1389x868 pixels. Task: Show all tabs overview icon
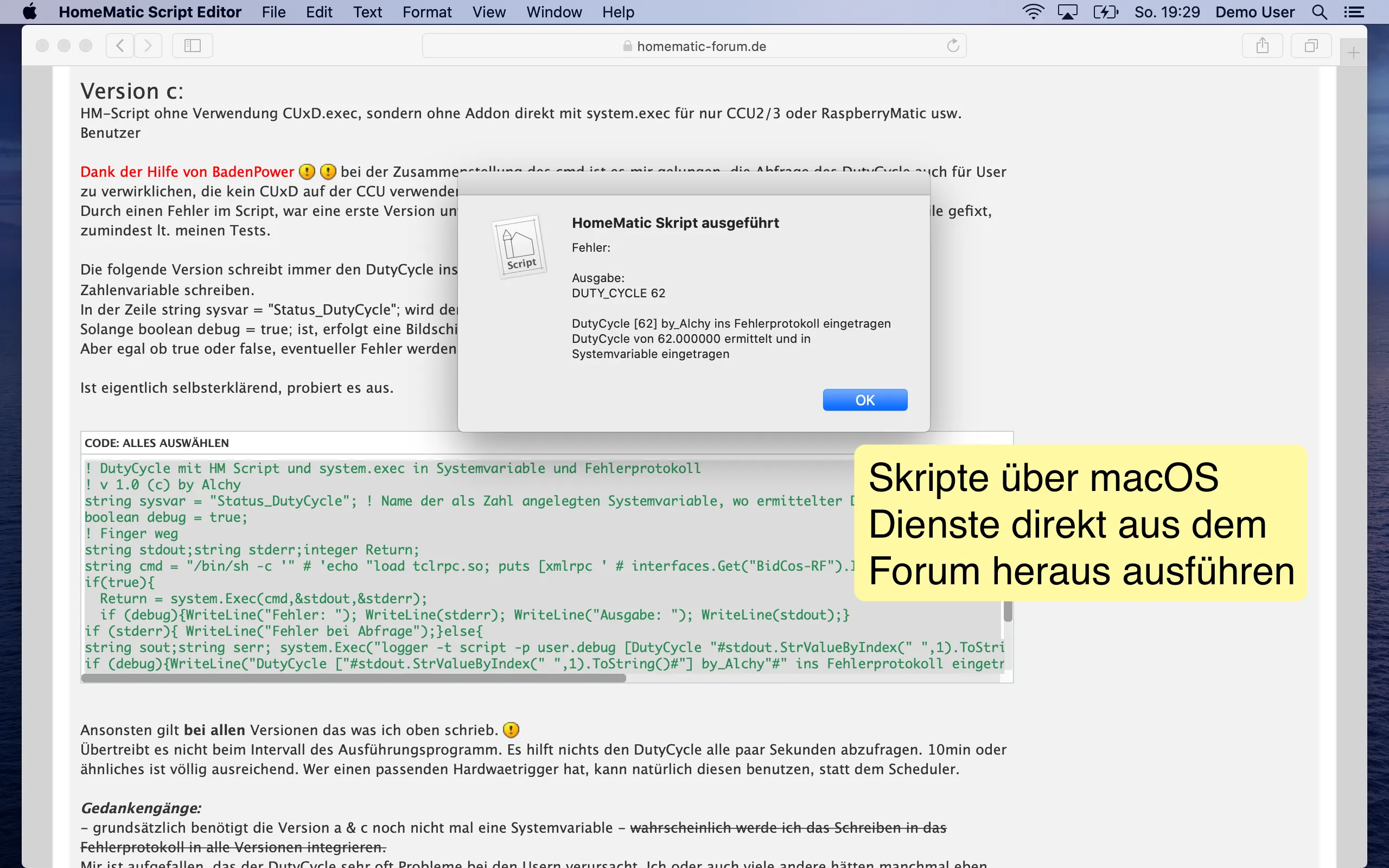pos(1311,46)
